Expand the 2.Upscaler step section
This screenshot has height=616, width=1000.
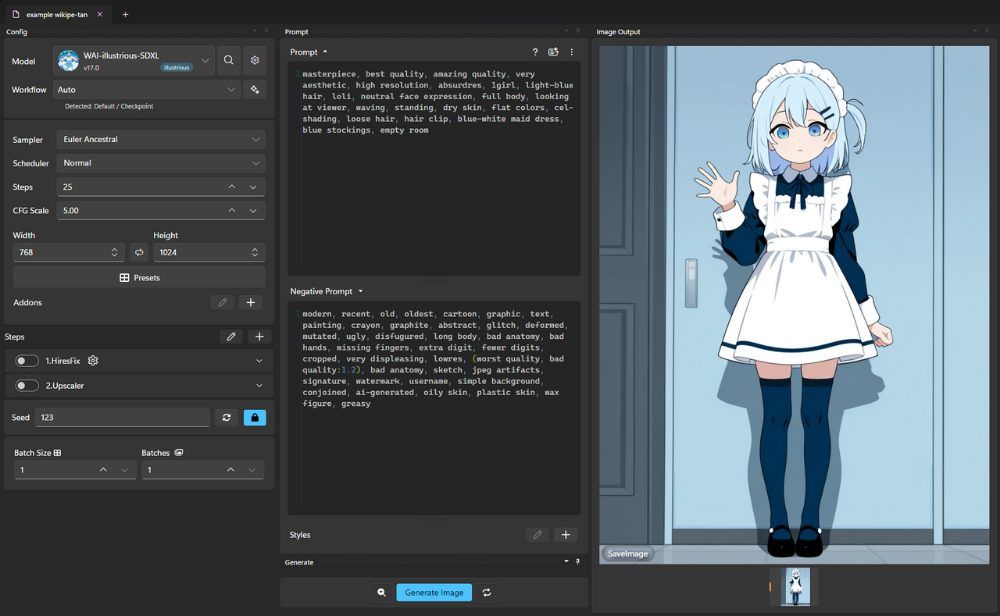(x=259, y=386)
